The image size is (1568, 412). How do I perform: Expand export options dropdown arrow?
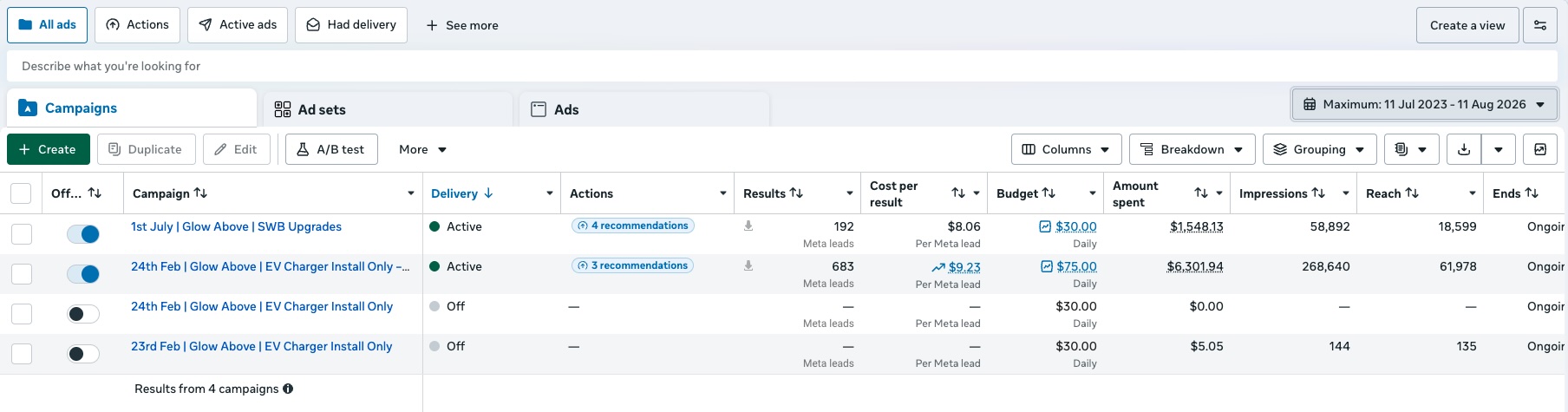click(1499, 149)
